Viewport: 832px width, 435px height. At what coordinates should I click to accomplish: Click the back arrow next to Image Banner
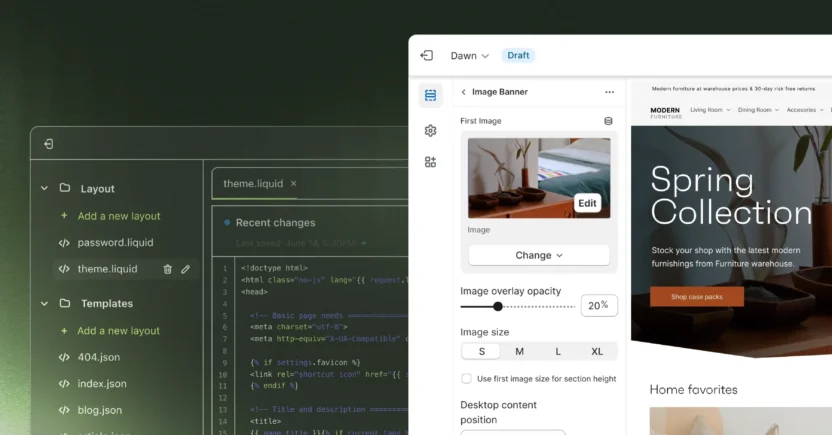pyautogui.click(x=463, y=92)
